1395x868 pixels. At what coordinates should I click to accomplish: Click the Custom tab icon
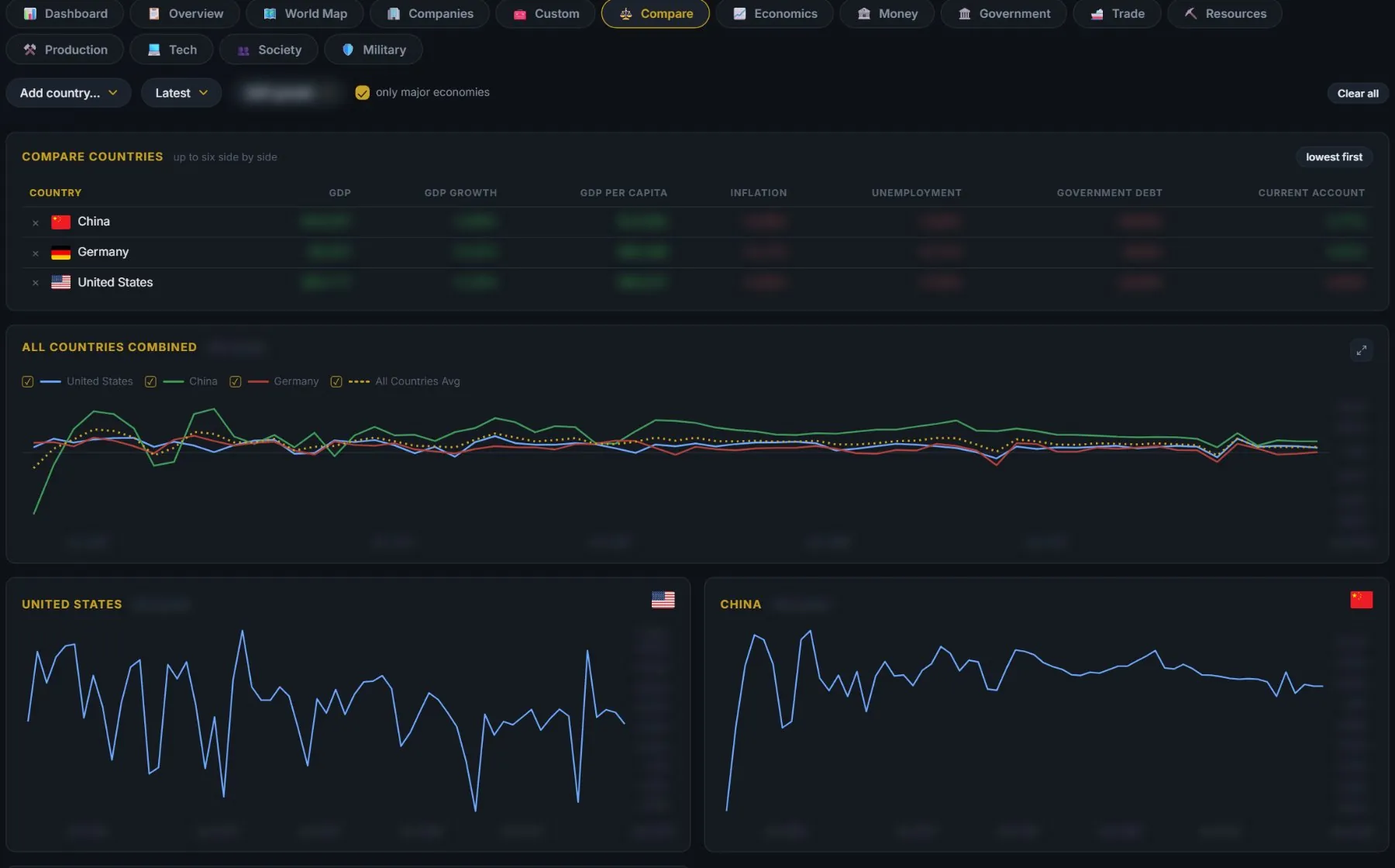(520, 14)
